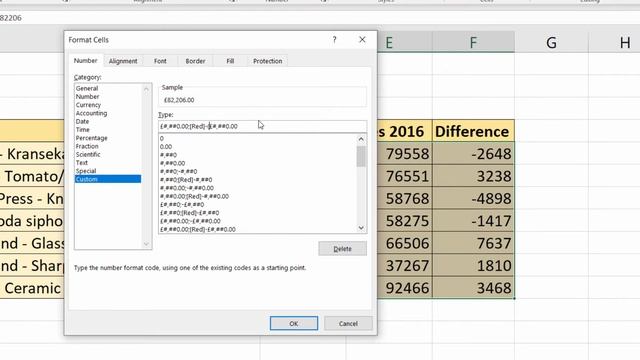The image size is (640, 360).
Task: Cancel the Format Cells dialog
Action: click(348, 323)
